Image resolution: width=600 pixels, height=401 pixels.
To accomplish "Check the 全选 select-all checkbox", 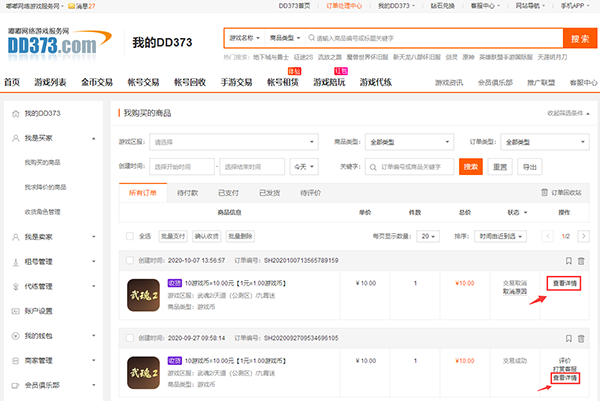I will (x=130, y=236).
